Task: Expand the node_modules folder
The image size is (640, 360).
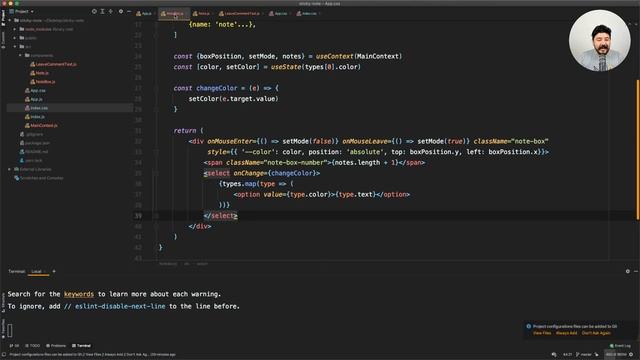Action: coord(15,29)
